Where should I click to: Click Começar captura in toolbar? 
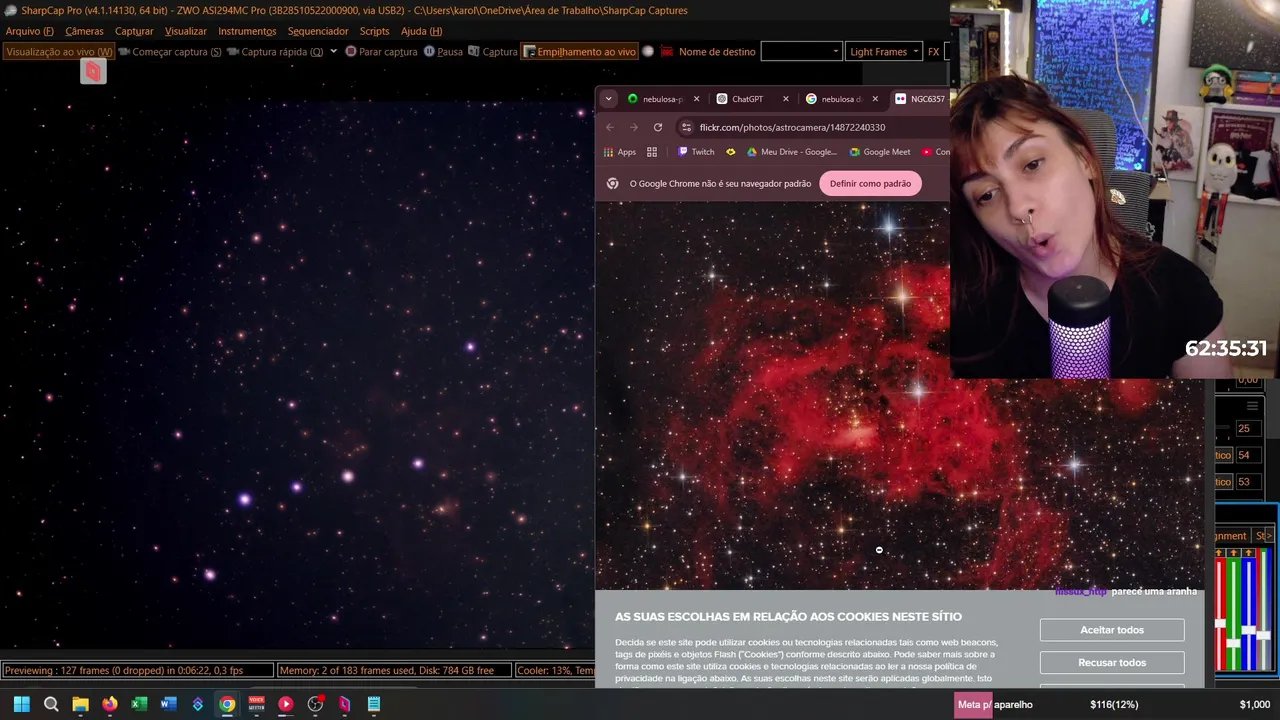click(x=169, y=52)
